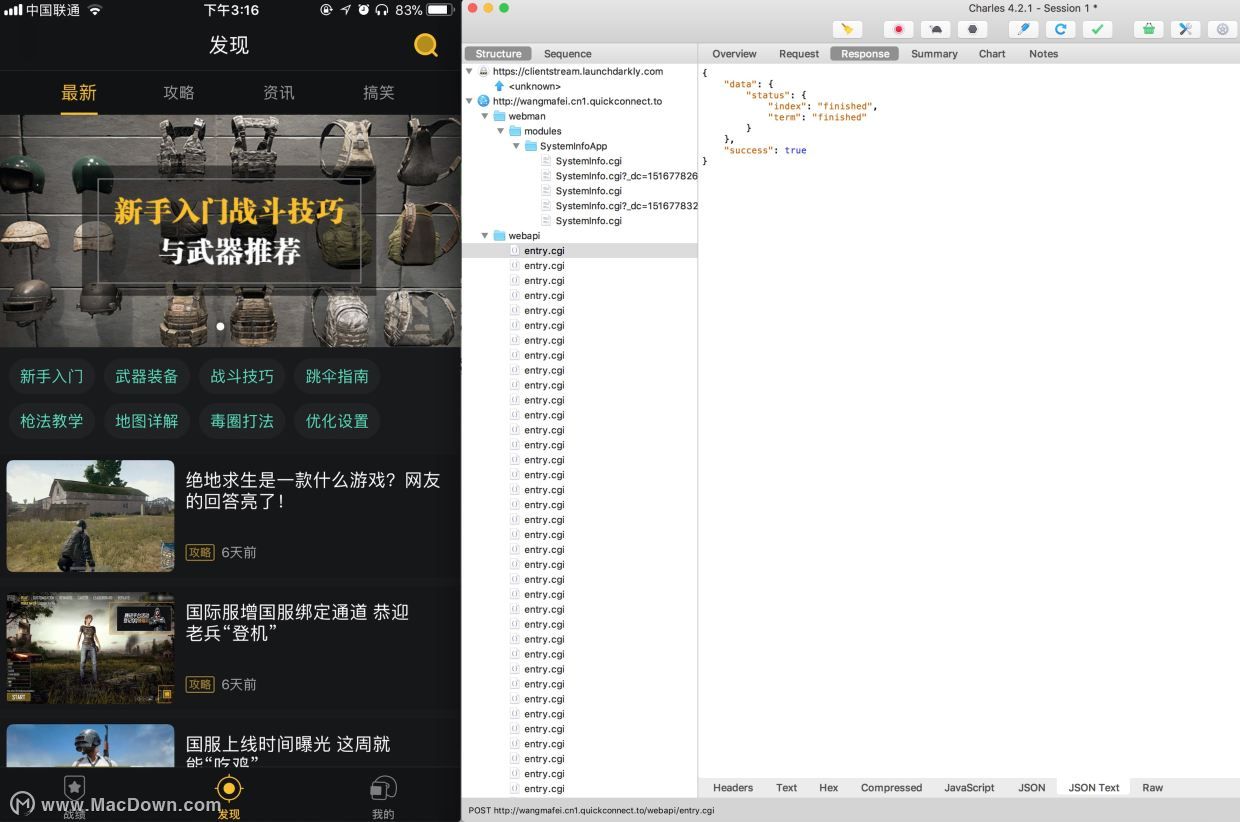Image resolution: width=1240 pixels, height=822 pixels.
Task: Open the 新手入门战斗技巧 banner
Action: 230,231
